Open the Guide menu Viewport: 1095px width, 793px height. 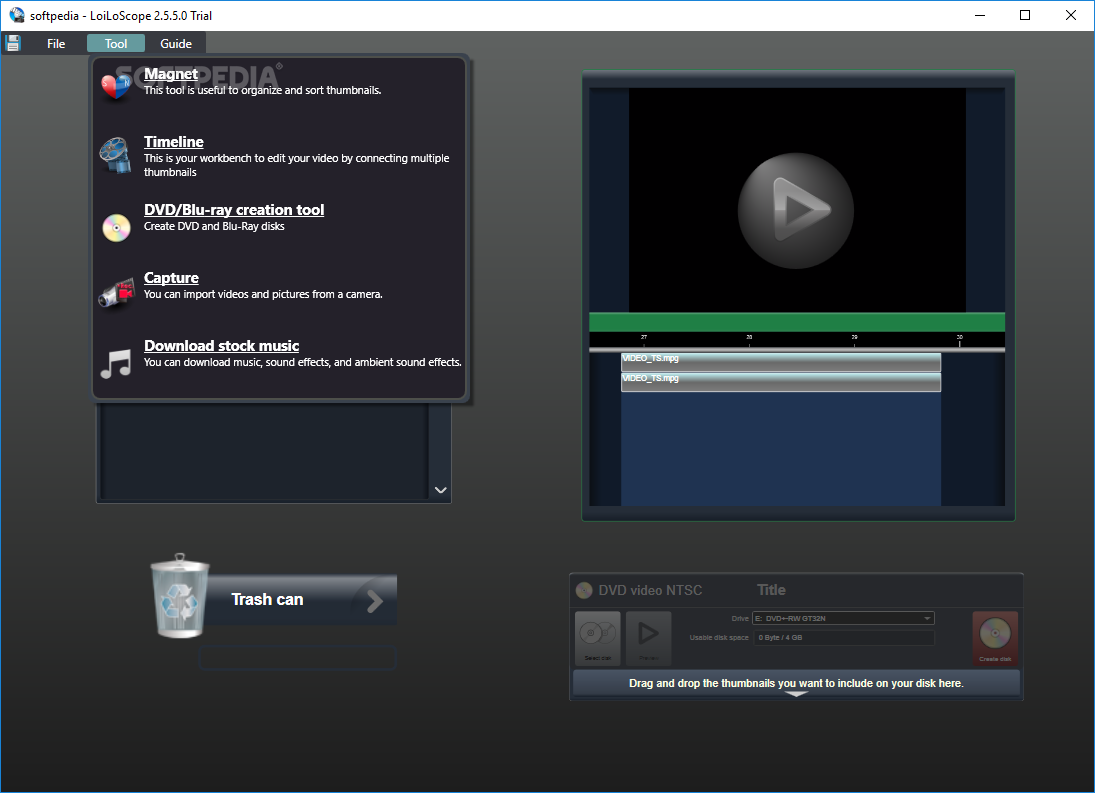[176, 43]
